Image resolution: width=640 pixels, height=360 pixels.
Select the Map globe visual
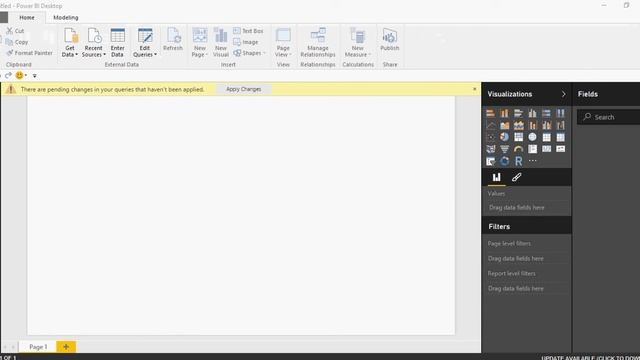(532, 137)
